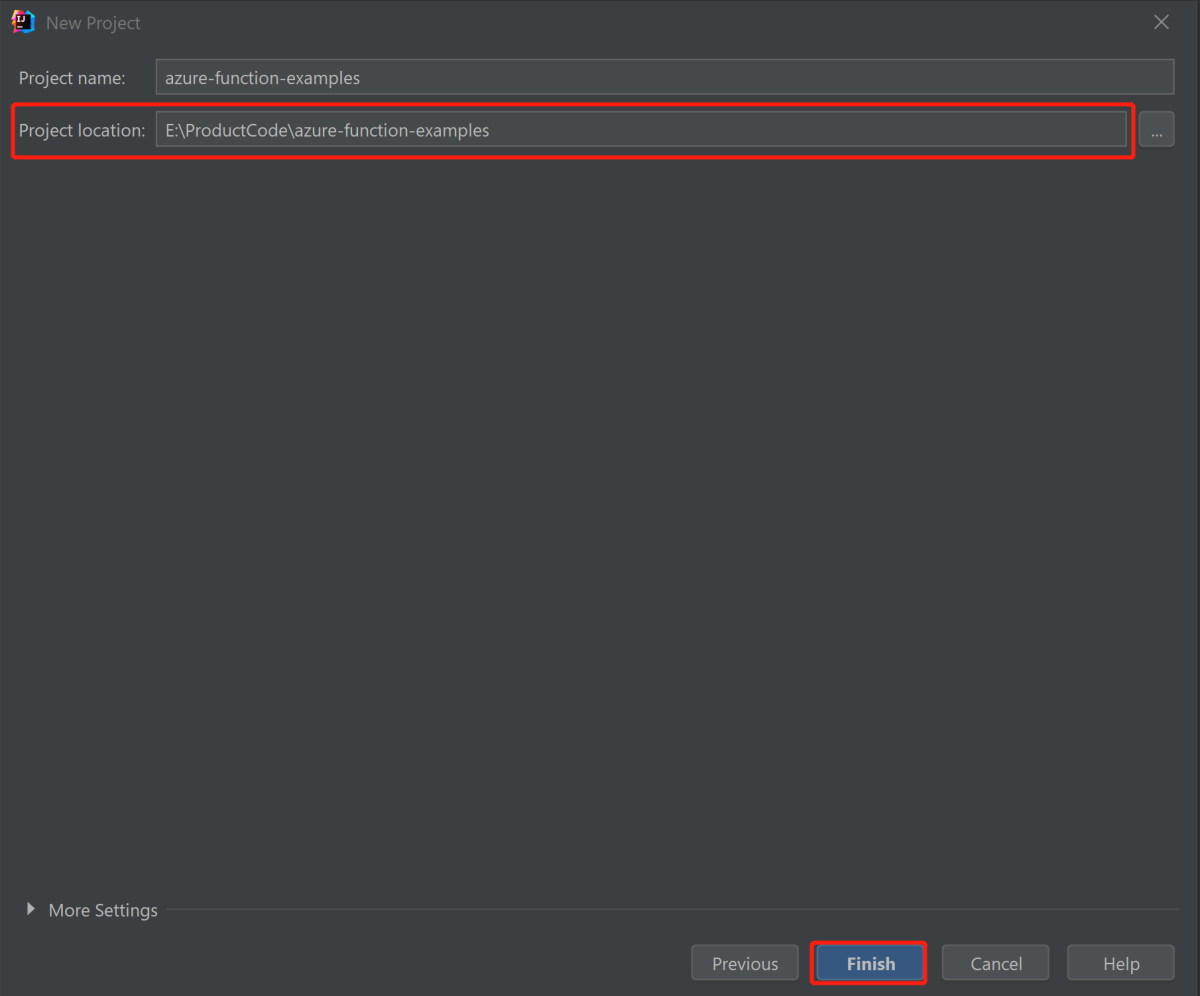Go back using the Previous button
1200x996 pixels.
coord(744,962)
